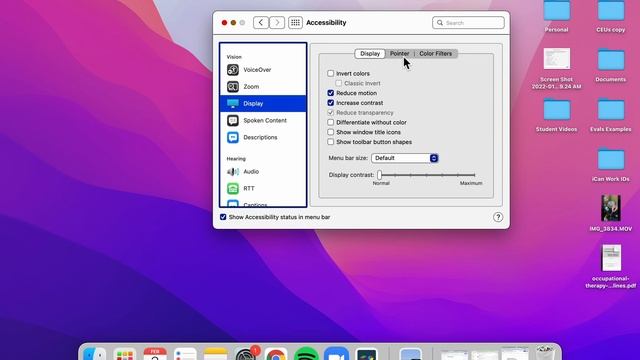Screen dimensions: 640x360
Task: Click the Display contrast slider handle
Action: pos(380,175)
